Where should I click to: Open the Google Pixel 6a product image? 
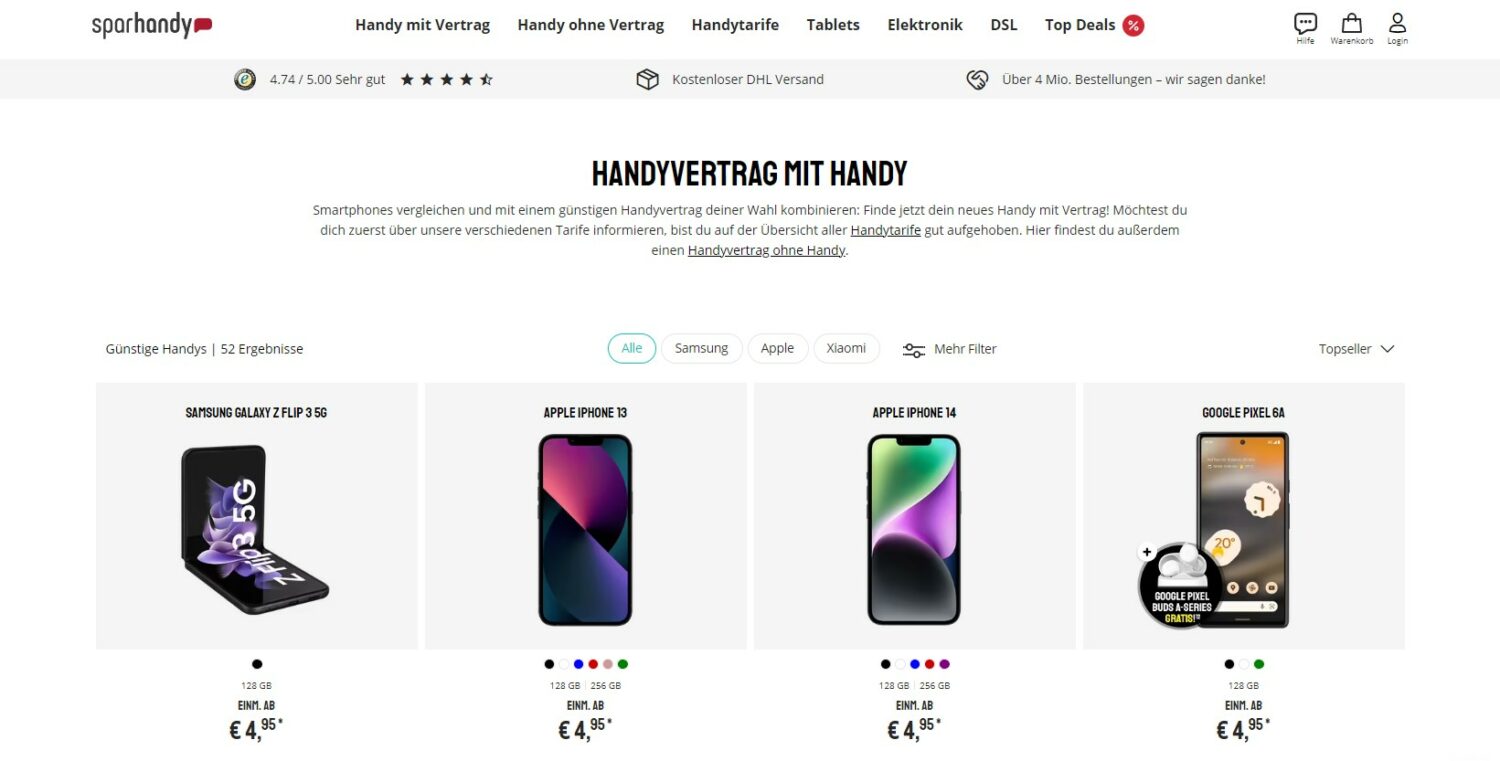[1243, 530]
